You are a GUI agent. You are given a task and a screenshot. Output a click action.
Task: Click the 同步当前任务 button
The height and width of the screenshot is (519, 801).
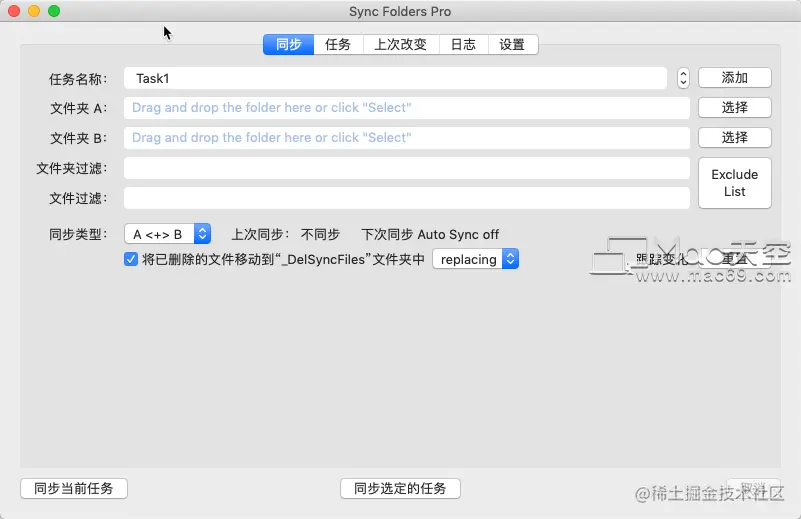(x=74, y=488)
